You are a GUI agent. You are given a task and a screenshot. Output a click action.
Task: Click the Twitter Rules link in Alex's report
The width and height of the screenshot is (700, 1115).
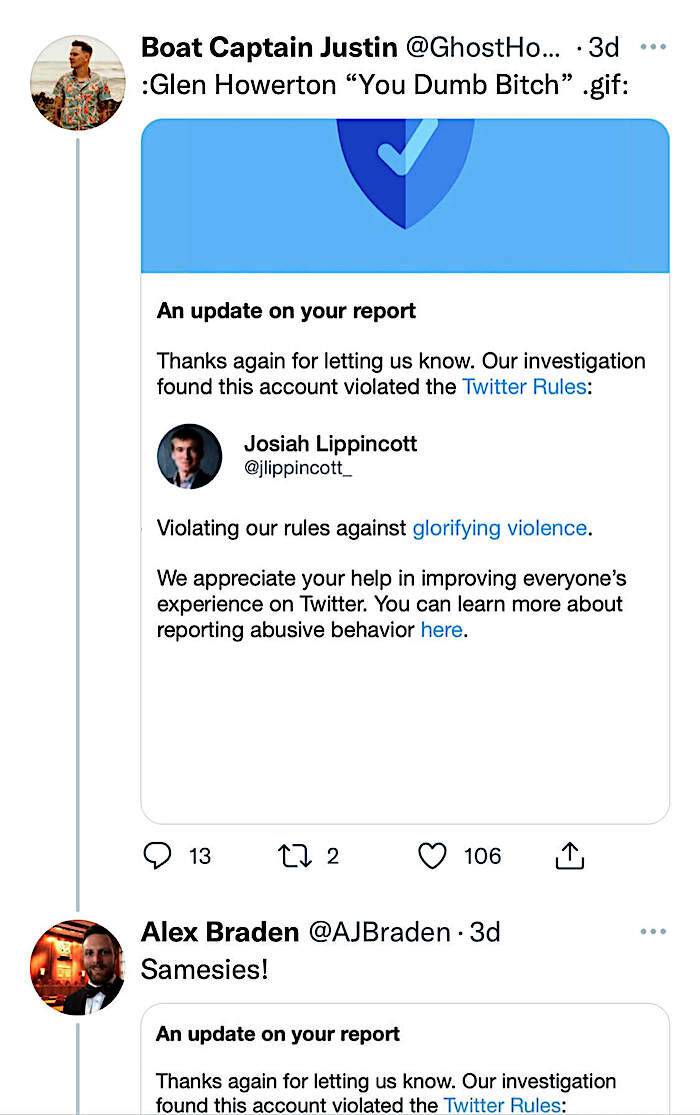point(502,1104)
